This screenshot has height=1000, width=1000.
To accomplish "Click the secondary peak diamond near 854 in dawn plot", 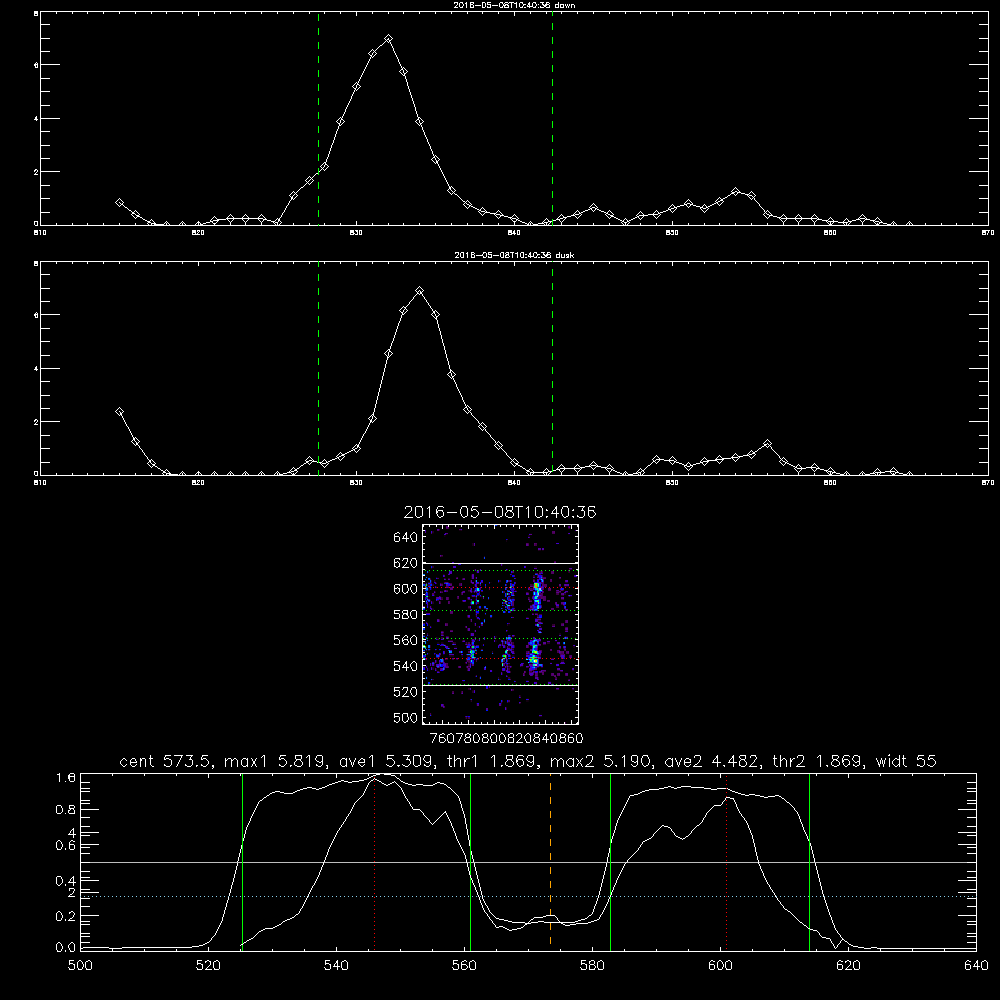I will click(x=736, y=191).
